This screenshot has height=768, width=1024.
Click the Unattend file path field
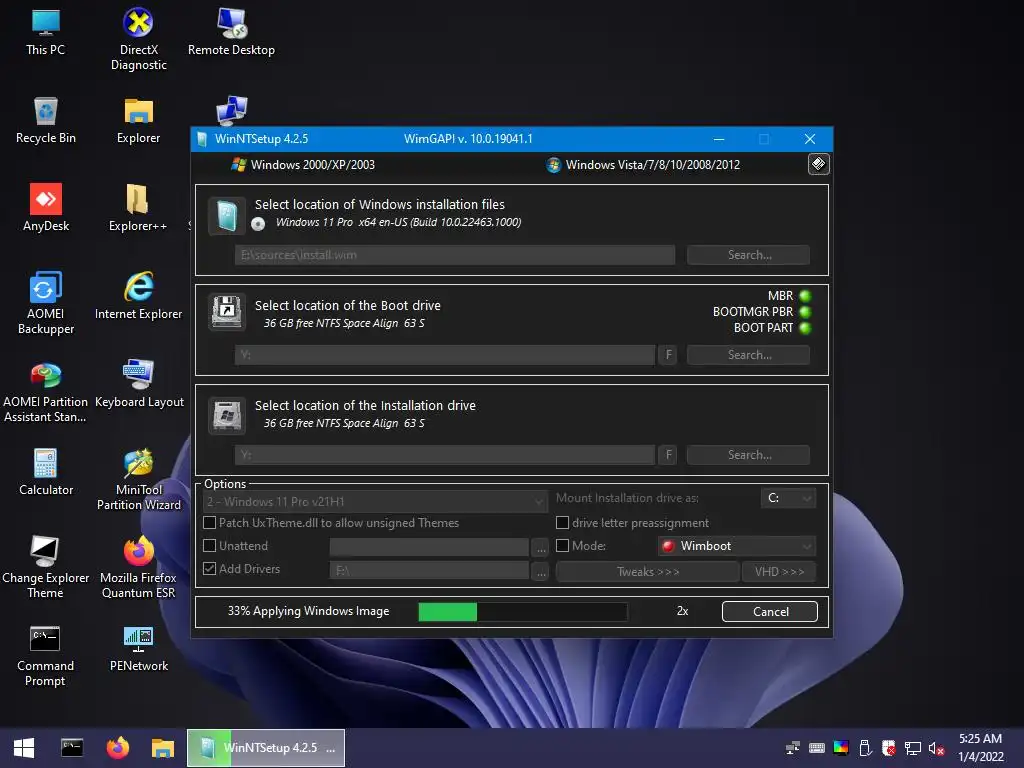(429, 547)
